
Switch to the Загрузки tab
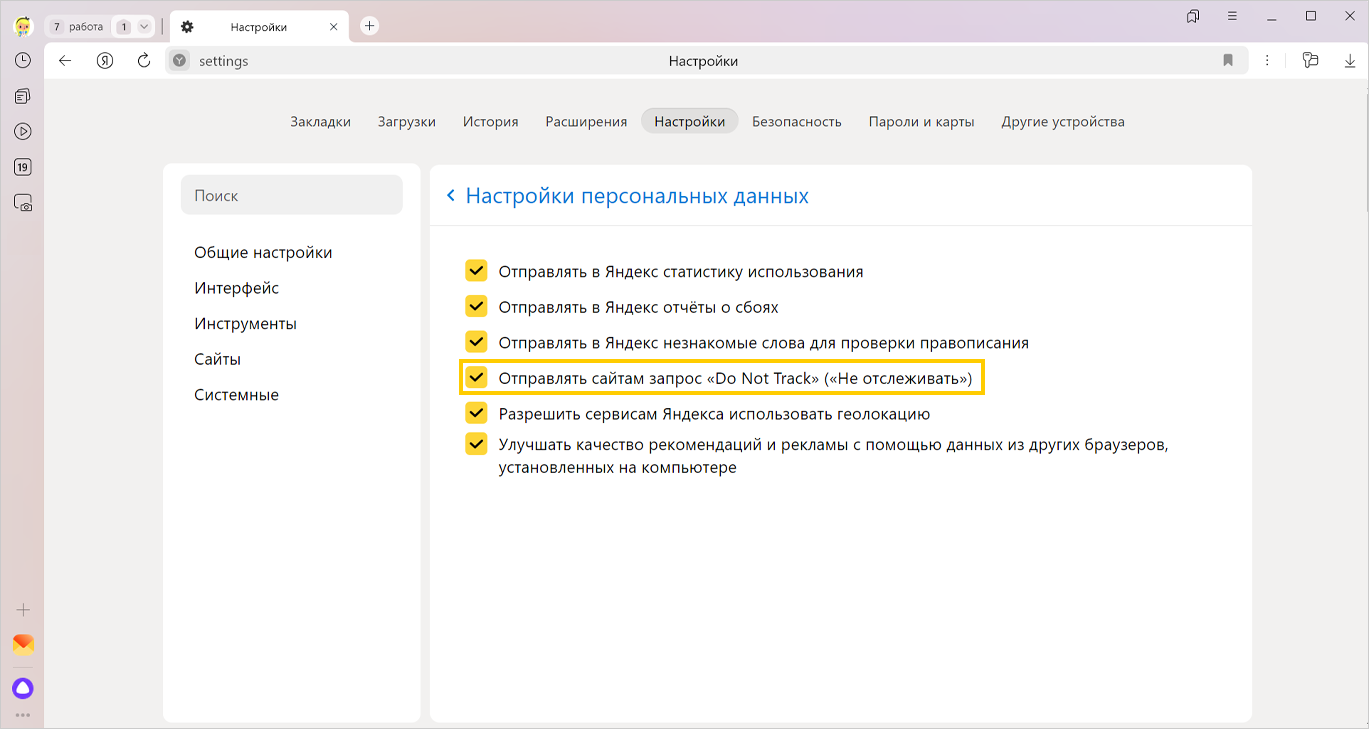406,121
